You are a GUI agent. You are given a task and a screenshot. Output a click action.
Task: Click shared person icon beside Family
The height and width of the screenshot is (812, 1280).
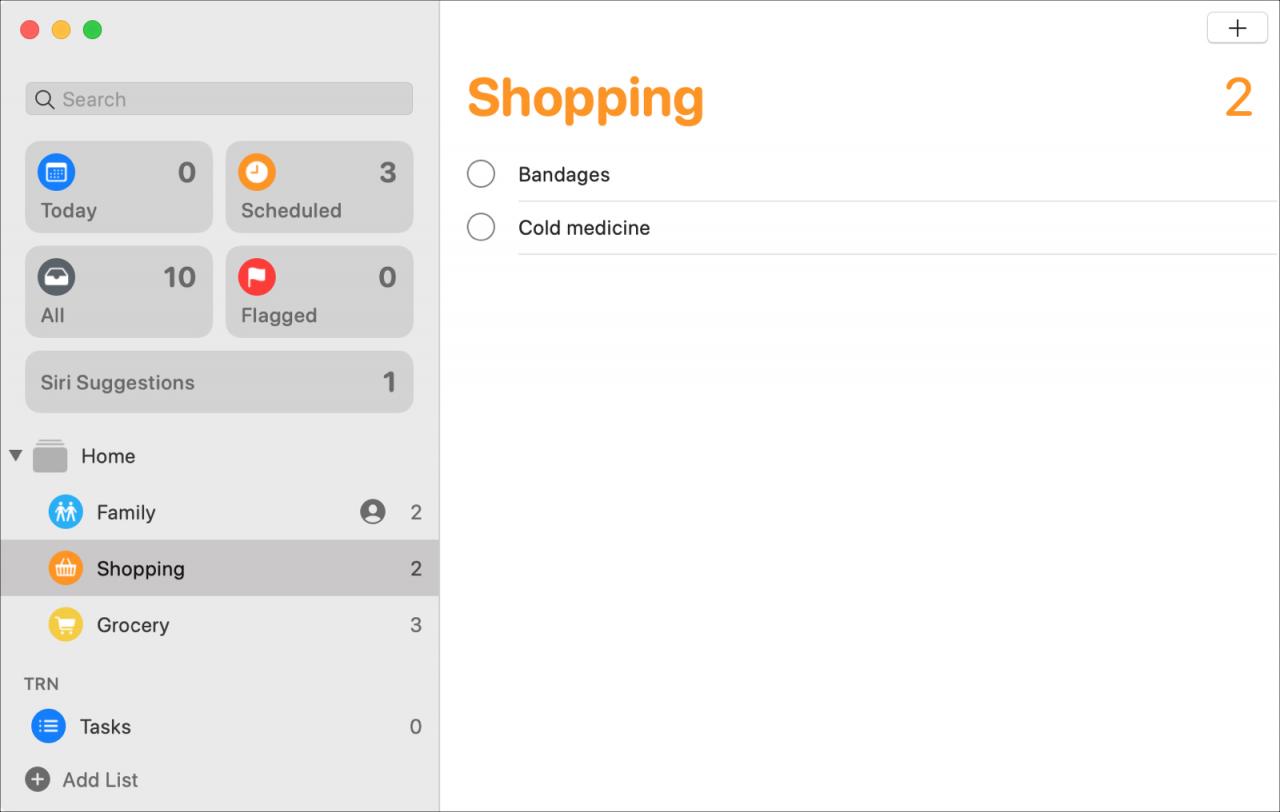coord(373,512)
